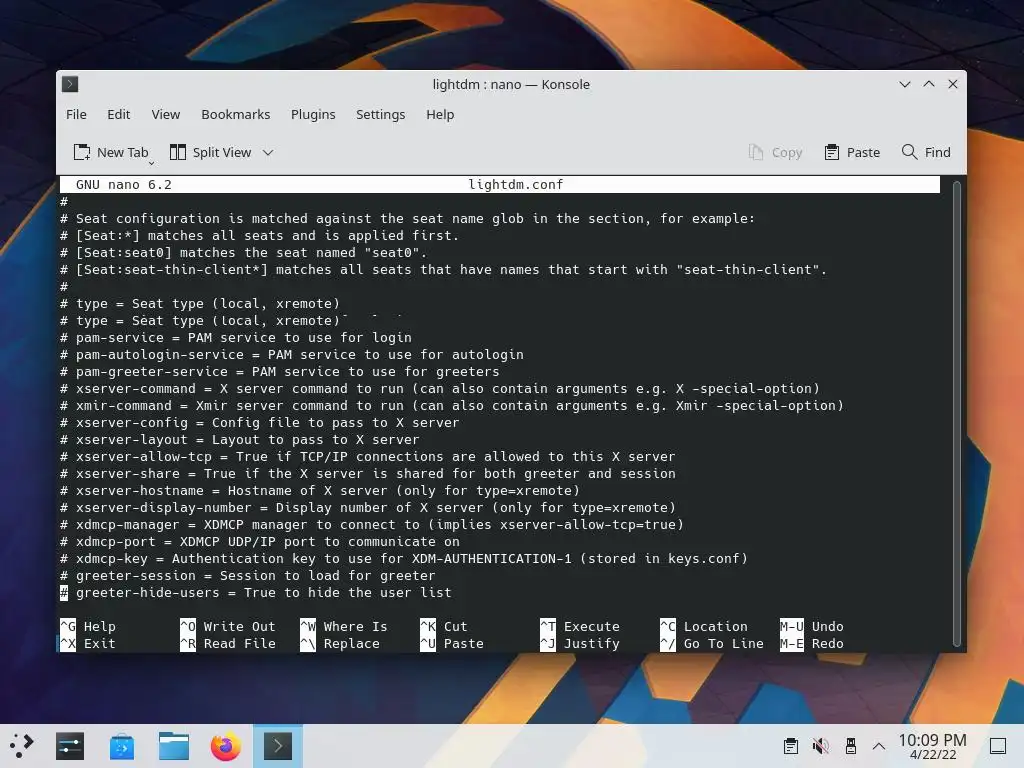Launch Firefox from the taskbar
The height and width of the screenshot is (768, 1024).
[x=226, y=746]
